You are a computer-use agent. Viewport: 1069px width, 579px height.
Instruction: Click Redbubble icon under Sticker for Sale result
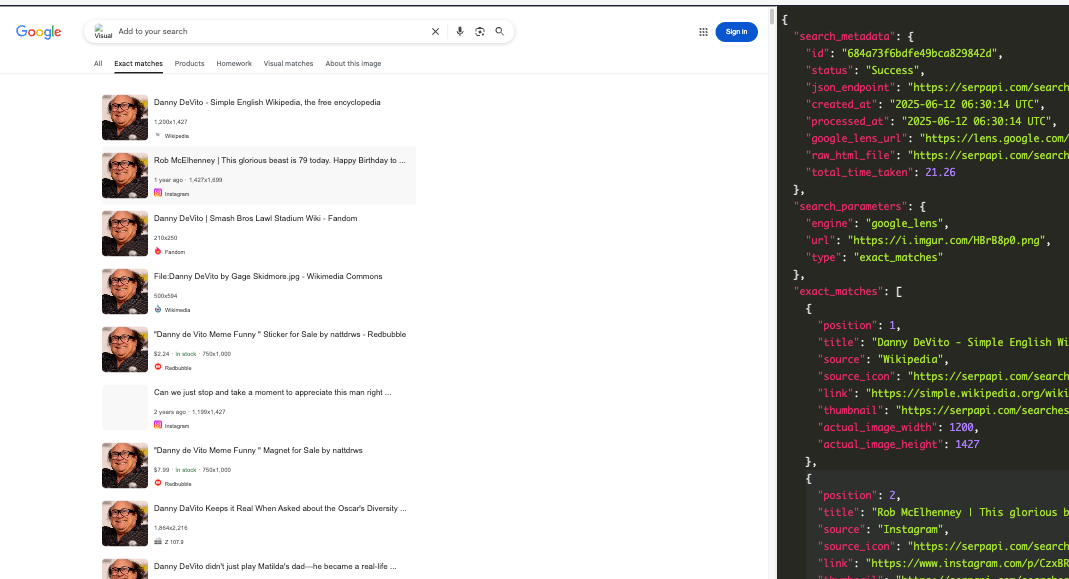click(157, 367)
